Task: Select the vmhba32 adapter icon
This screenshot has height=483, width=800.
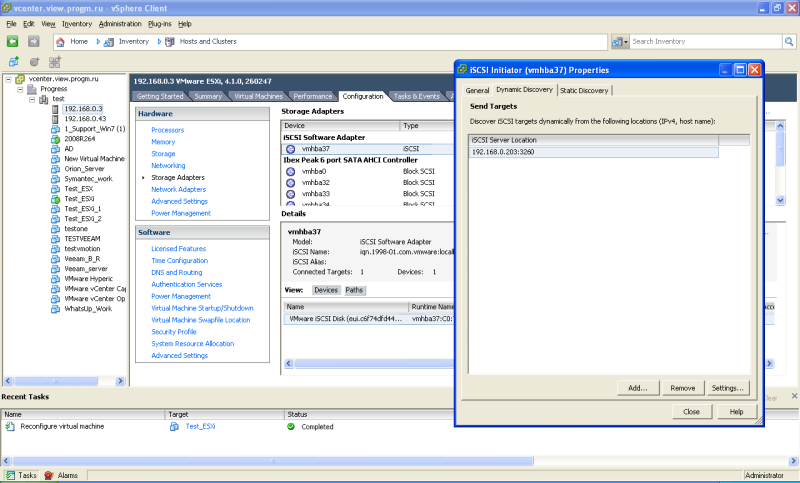Action: point(290,183)
